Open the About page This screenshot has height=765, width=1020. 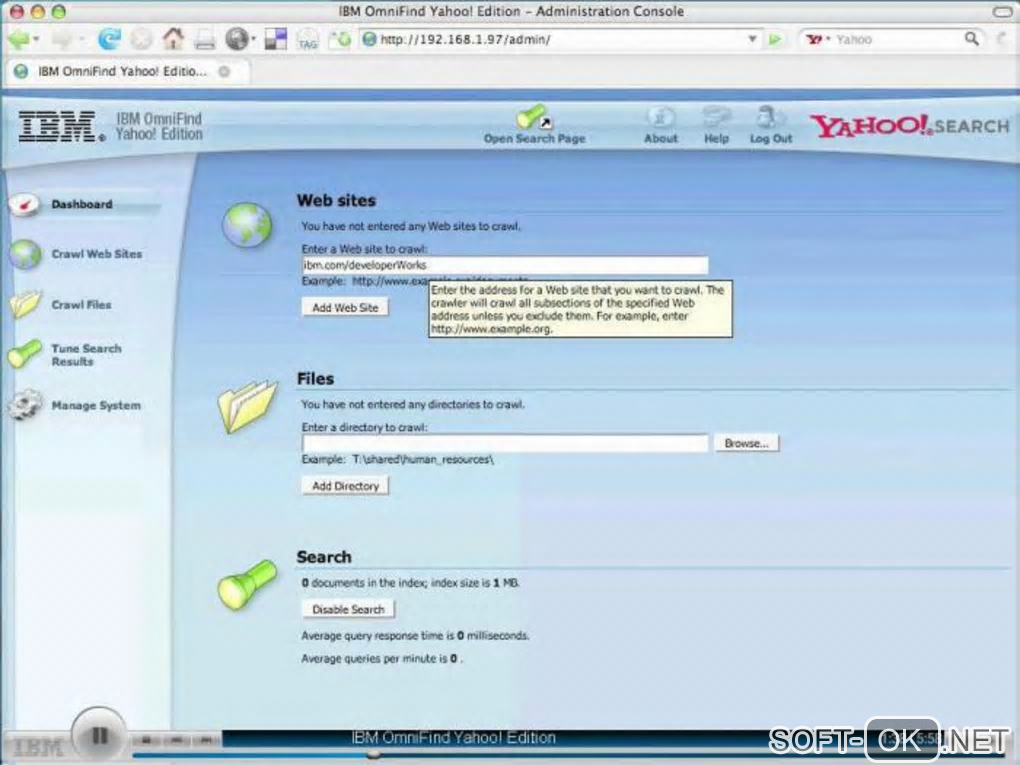(x=661, y=125)
